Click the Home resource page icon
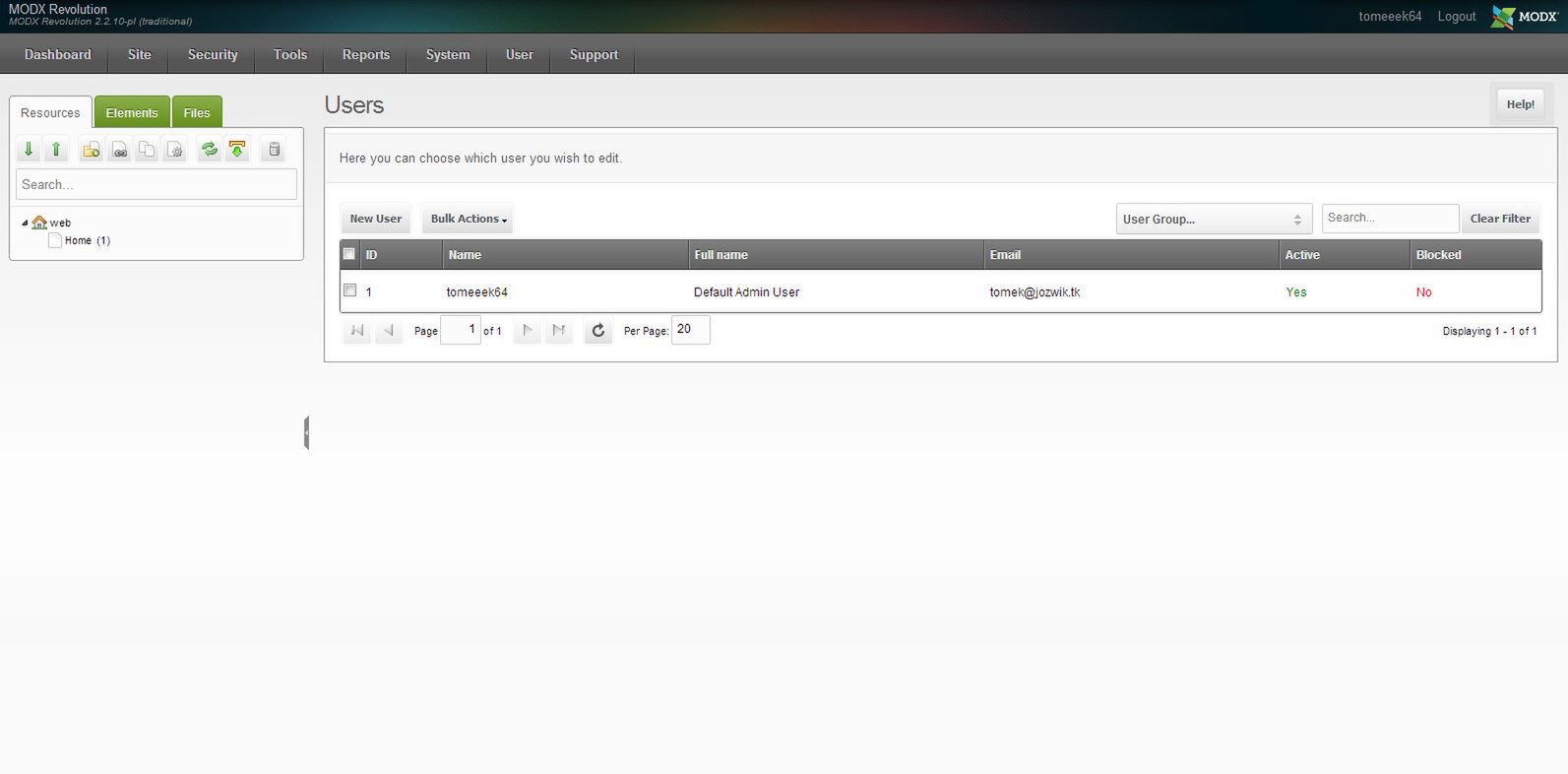The image size is (1568, 774). (x=55, y=240)
